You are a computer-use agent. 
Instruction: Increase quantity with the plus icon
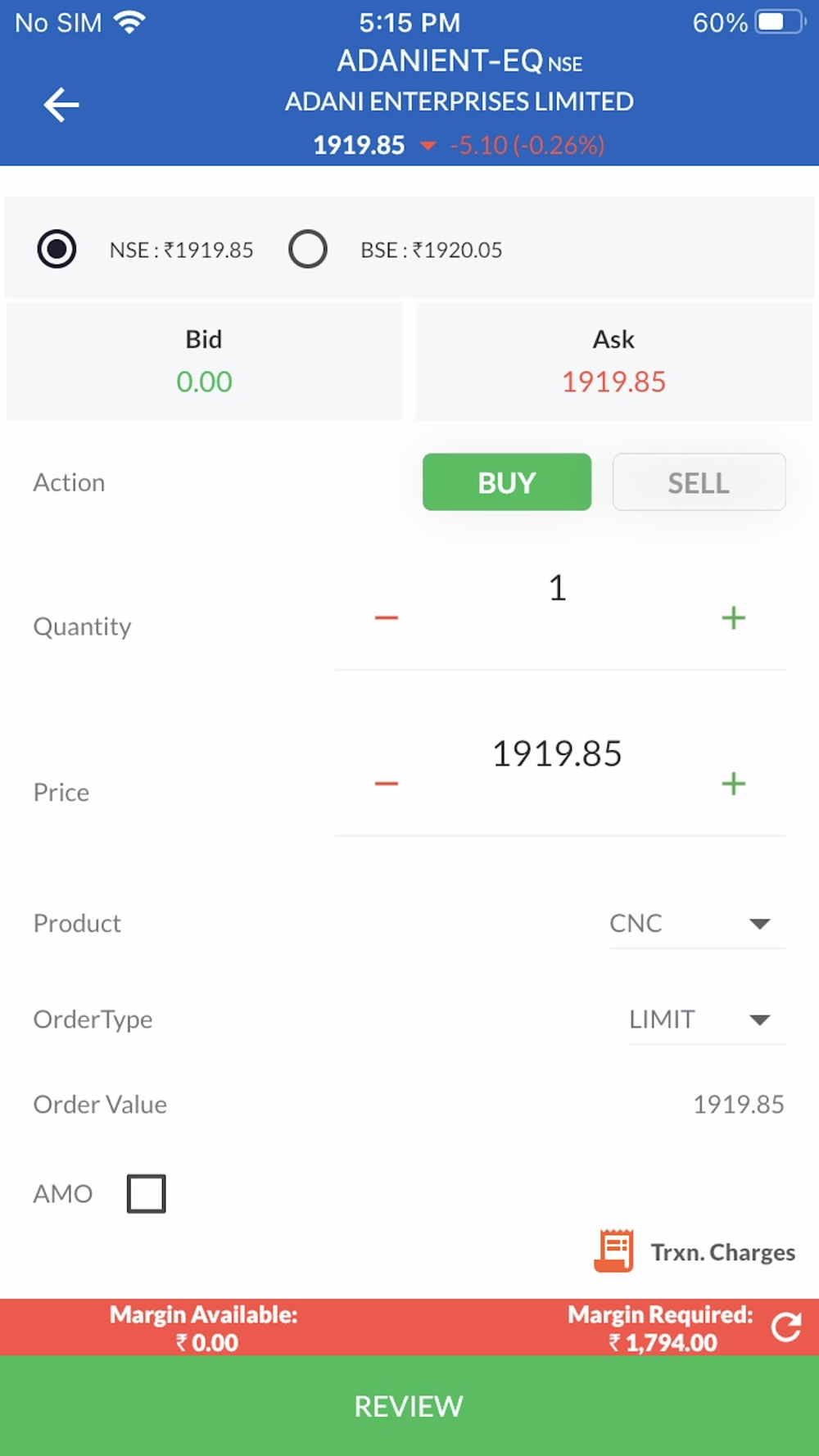click(734, 617)
